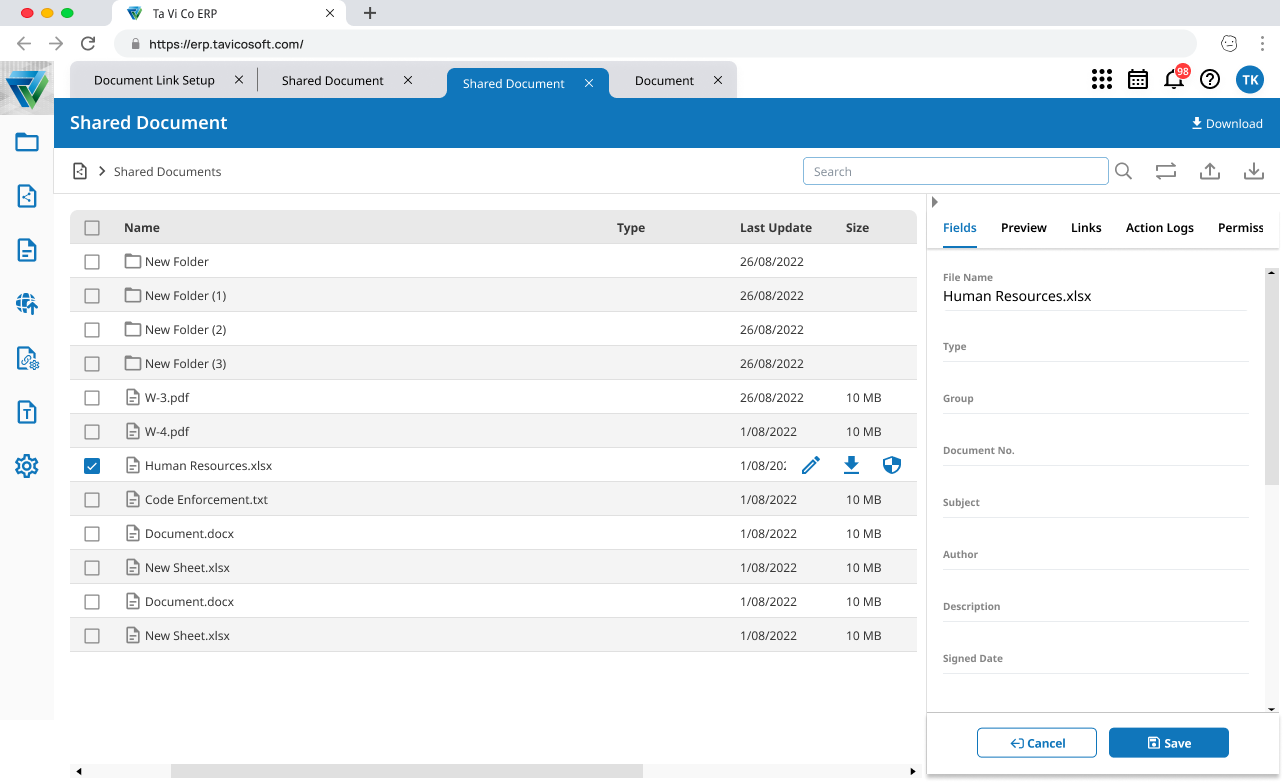The height and width of the screenshot is (782, 1283).
Task: Click the search magnifier icon
Action: [1123, 171]
